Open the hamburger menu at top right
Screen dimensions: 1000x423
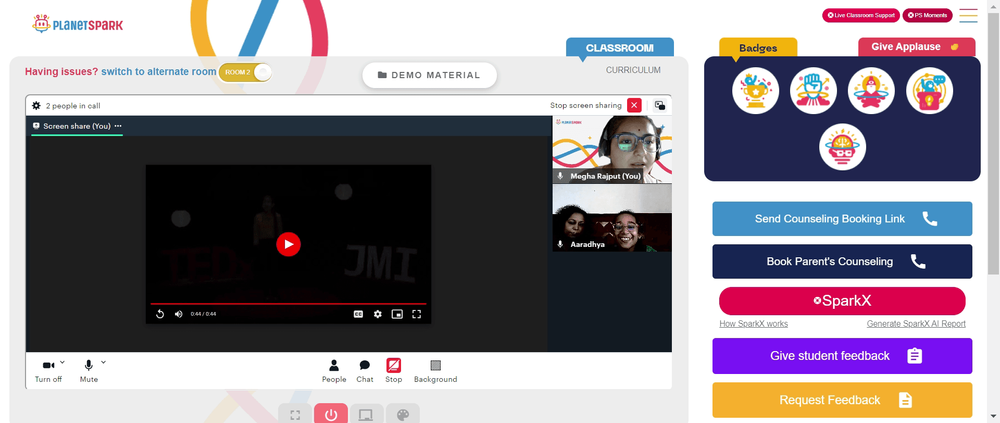(968, 15)
